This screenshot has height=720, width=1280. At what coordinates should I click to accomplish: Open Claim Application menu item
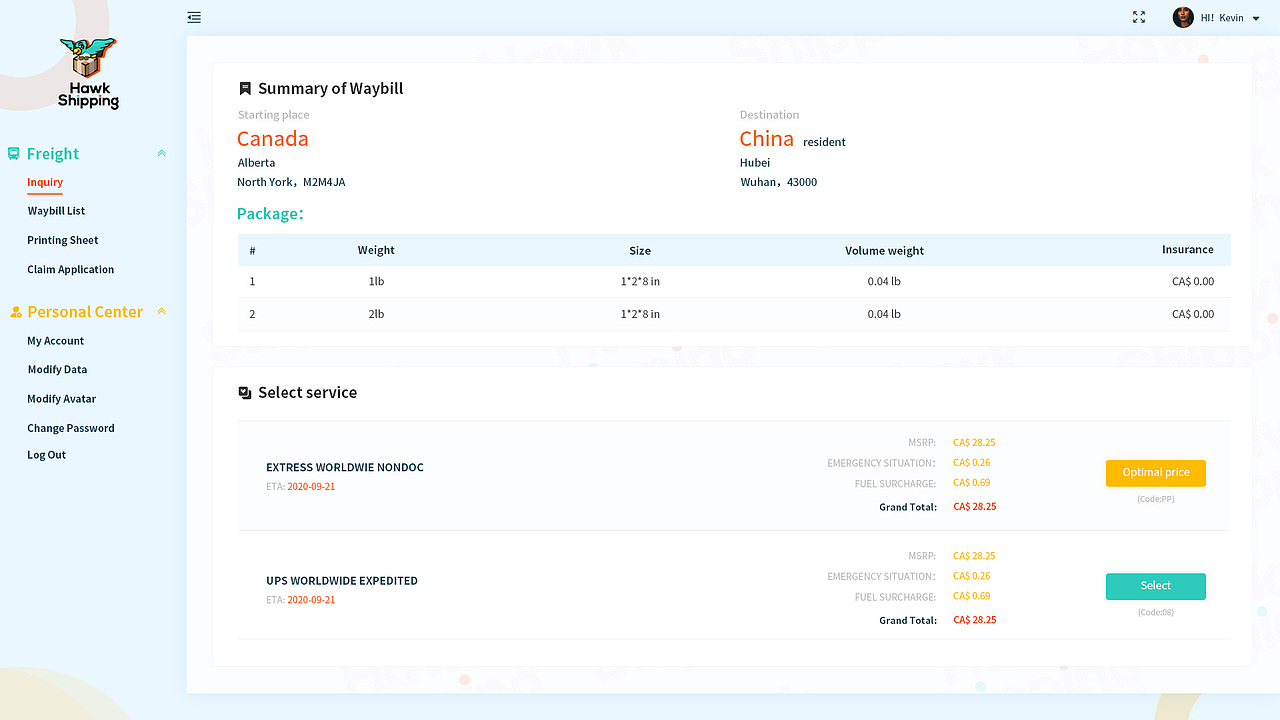(x=71, y=269)
